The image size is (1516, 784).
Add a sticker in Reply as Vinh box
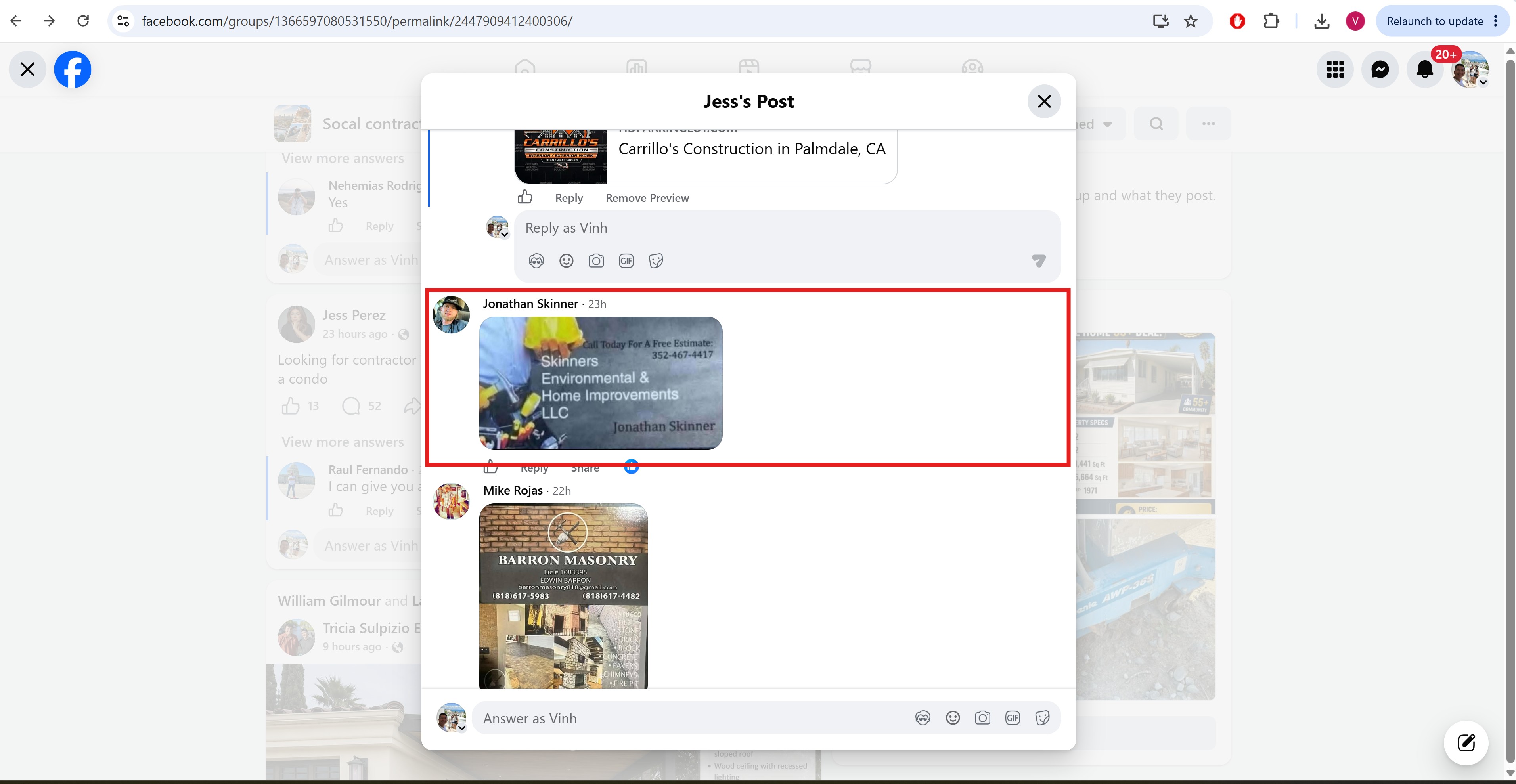click(656, 261)
